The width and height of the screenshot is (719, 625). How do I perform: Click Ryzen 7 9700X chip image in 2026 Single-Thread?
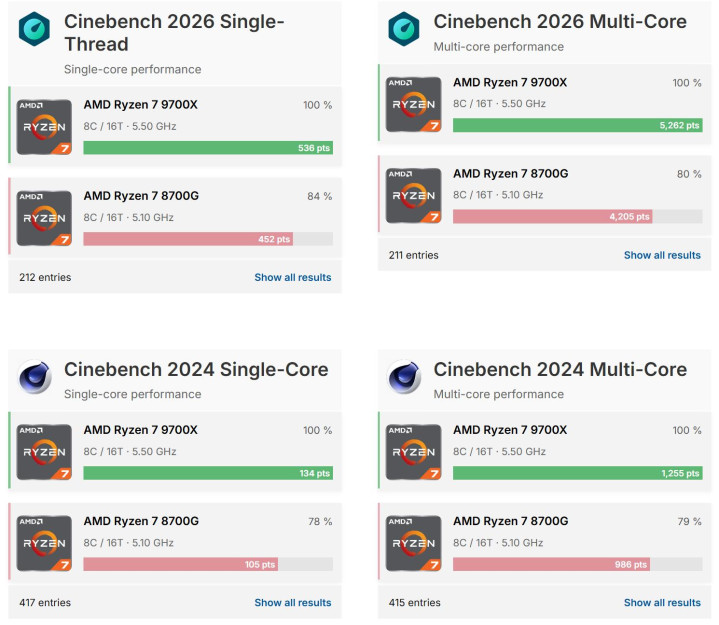point(44,127)
